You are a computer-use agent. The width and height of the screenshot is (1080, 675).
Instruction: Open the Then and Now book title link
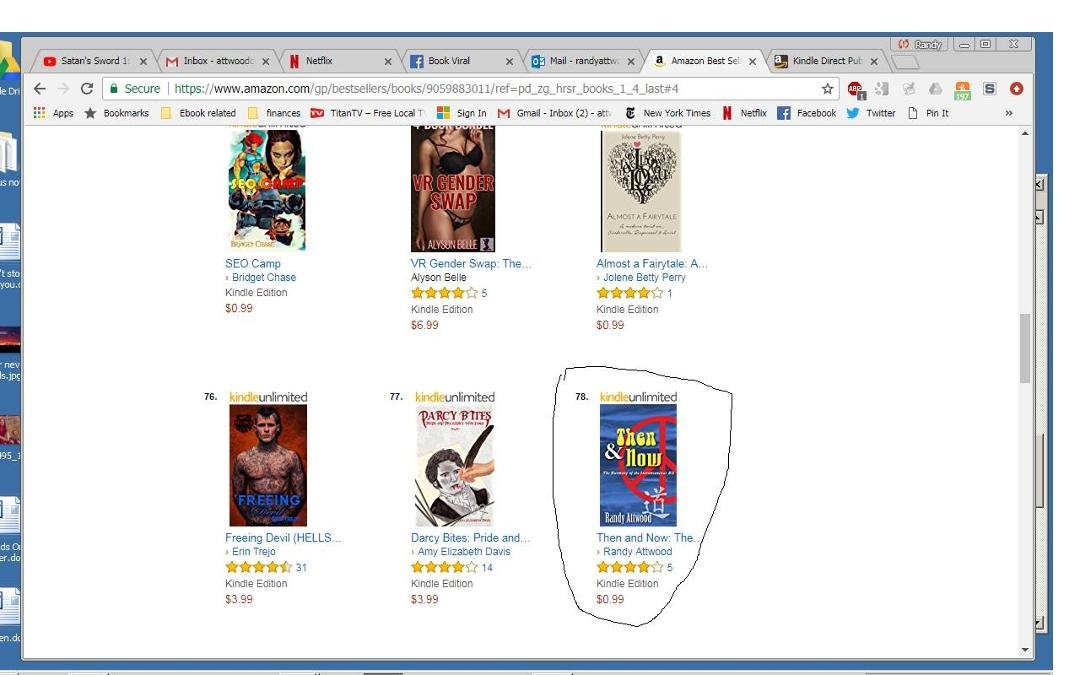coord(646,538)
